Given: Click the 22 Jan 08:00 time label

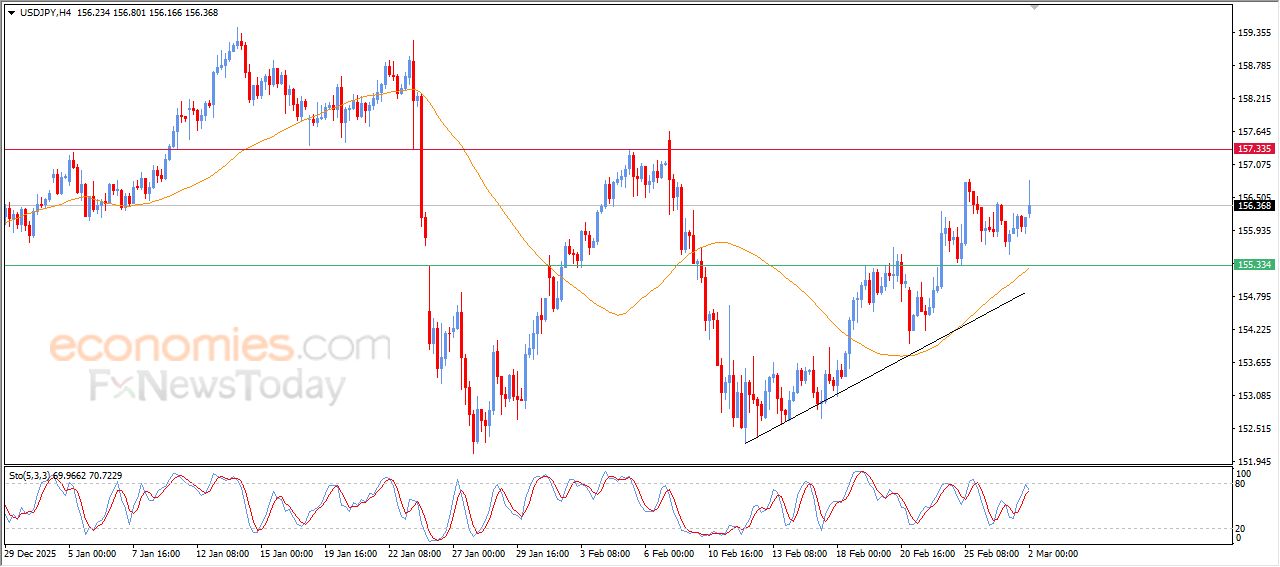Looking at the screenshot, I should 415,553.
